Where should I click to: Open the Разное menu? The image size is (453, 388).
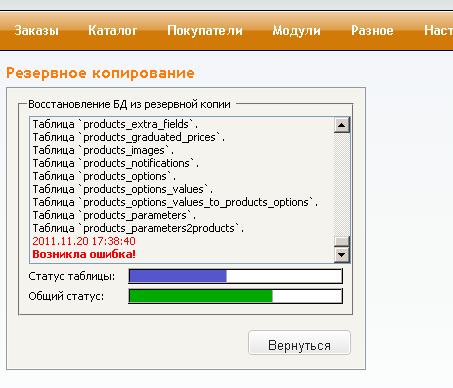click(372, 31)
